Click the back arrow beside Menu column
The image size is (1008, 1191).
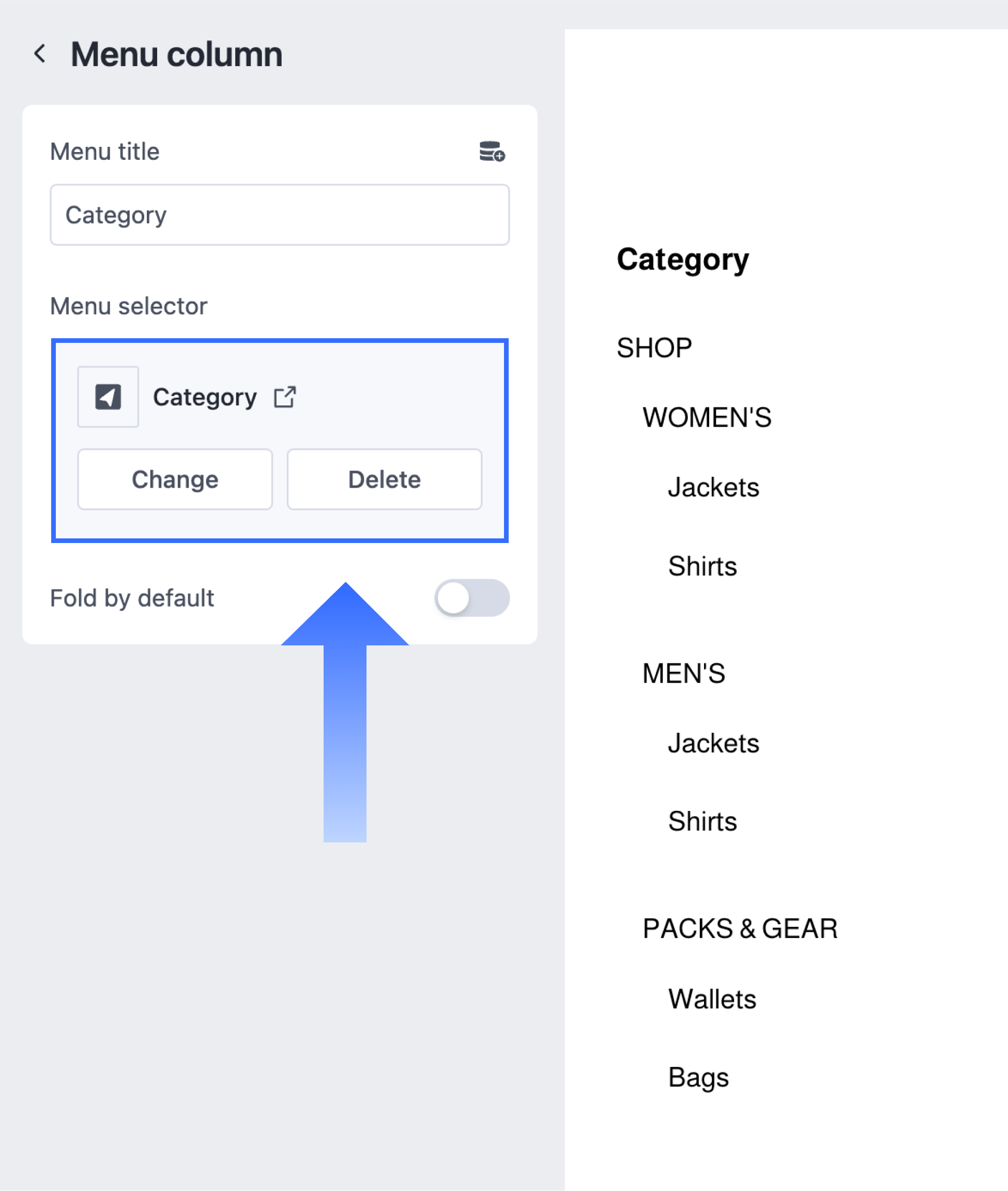point(40,54)
